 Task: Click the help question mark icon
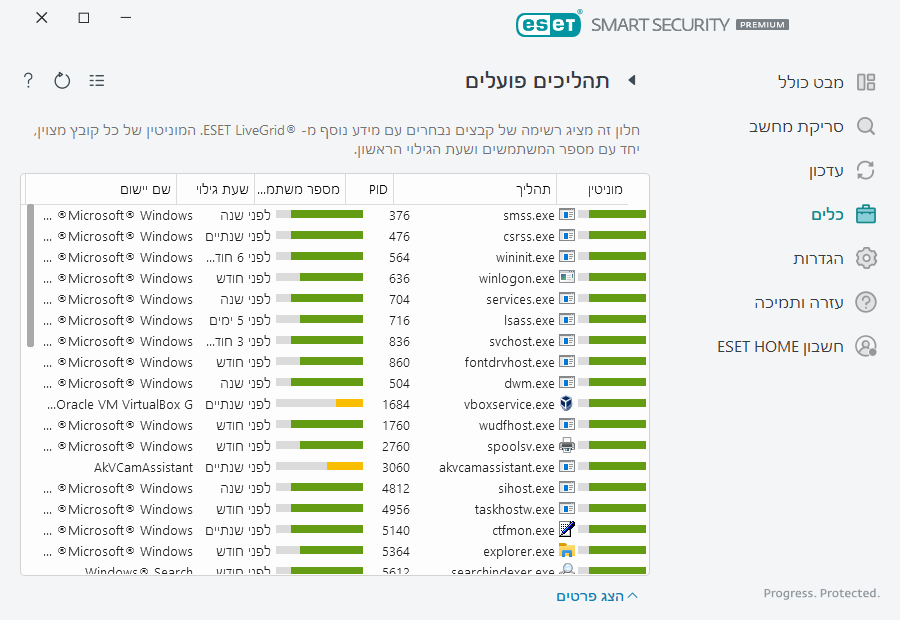(28, 80)
